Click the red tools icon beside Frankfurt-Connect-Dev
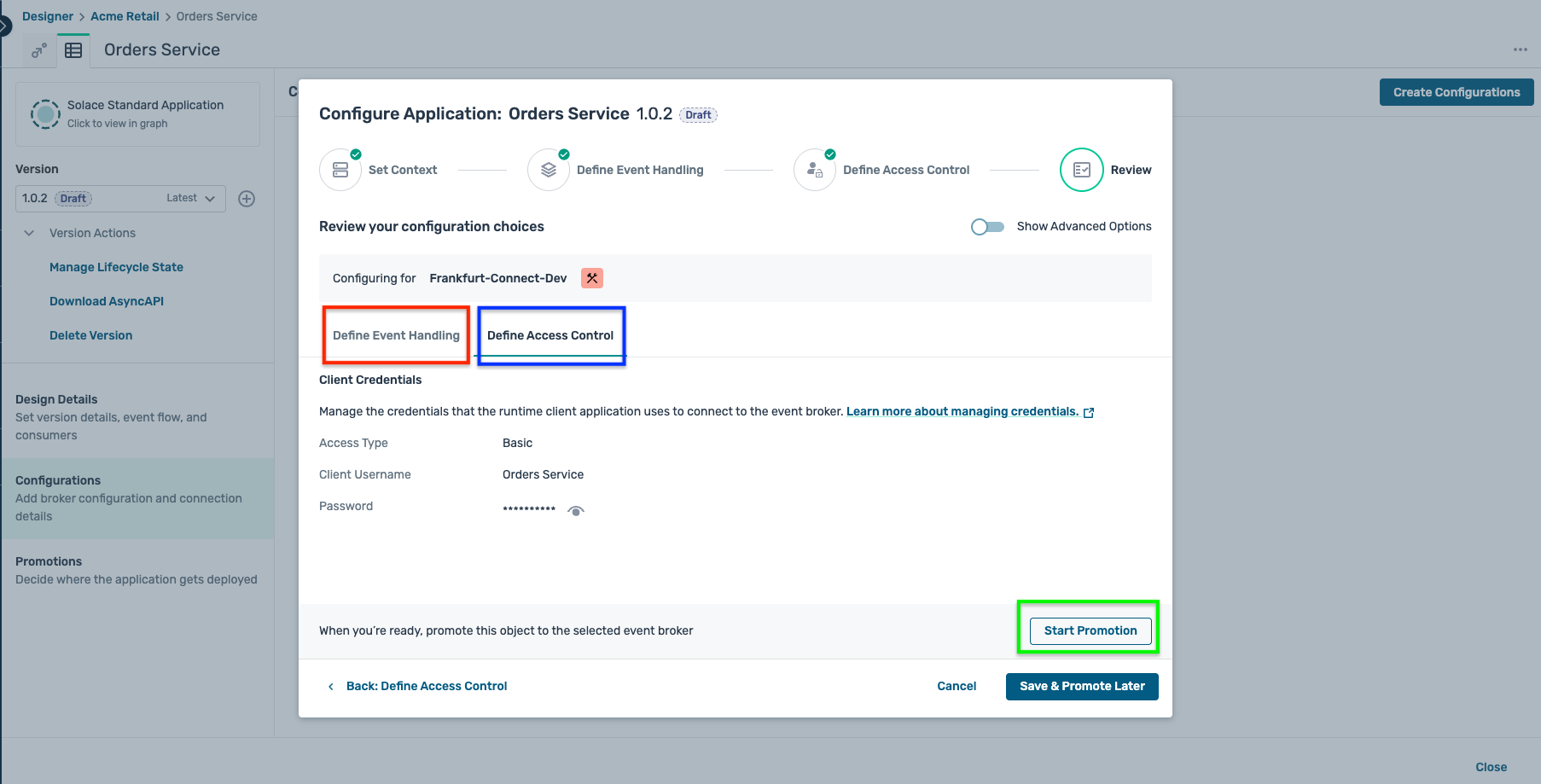 click(x=591, y=278)
